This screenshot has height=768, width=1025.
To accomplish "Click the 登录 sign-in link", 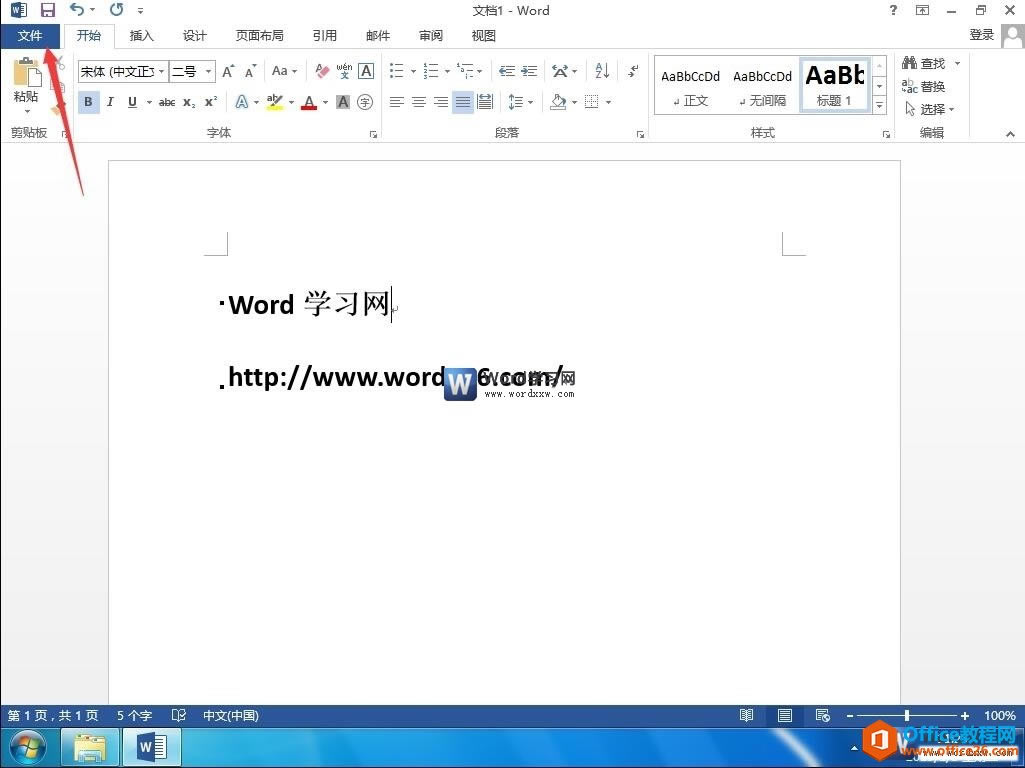I will tap(981, 33).
